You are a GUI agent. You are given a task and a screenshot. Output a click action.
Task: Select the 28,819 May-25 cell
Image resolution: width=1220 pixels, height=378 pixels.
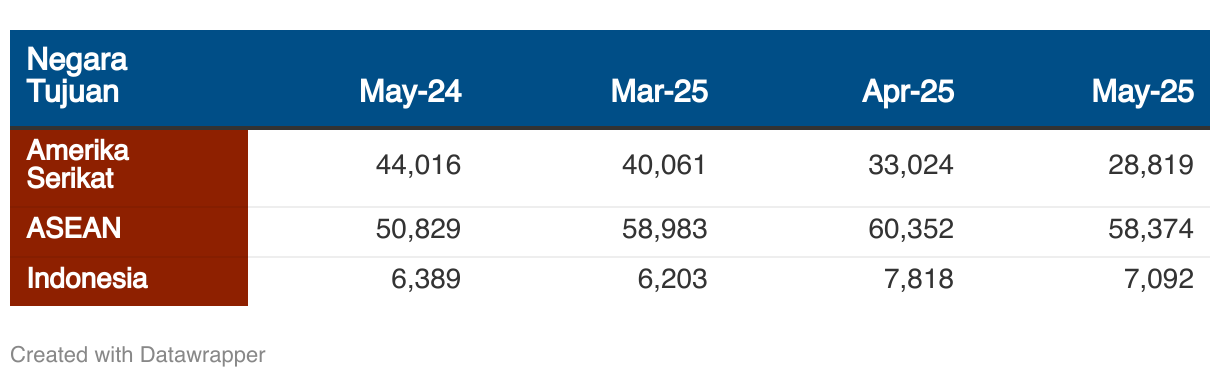tap(1151, 165)
